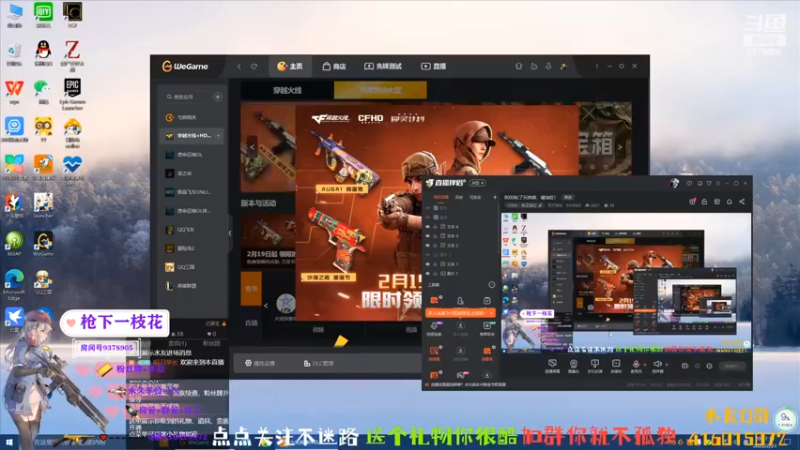Viewport: 800px width, 450px height.
Task: Click the WeGame app search field
Action: [186, 97]
